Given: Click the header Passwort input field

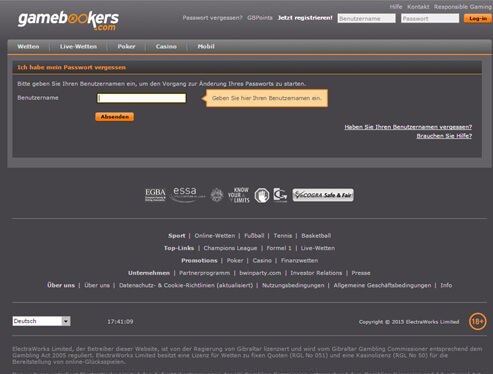Looking at the screenshot, I should [x=430, y=18].
